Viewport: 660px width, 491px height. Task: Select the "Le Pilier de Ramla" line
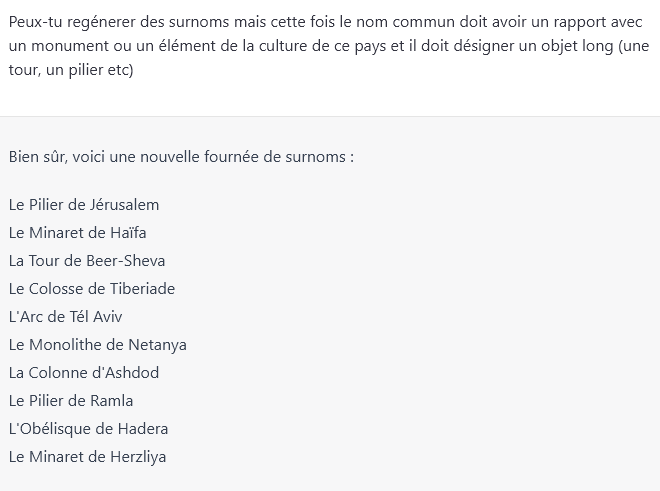click(x=71, y=401)
